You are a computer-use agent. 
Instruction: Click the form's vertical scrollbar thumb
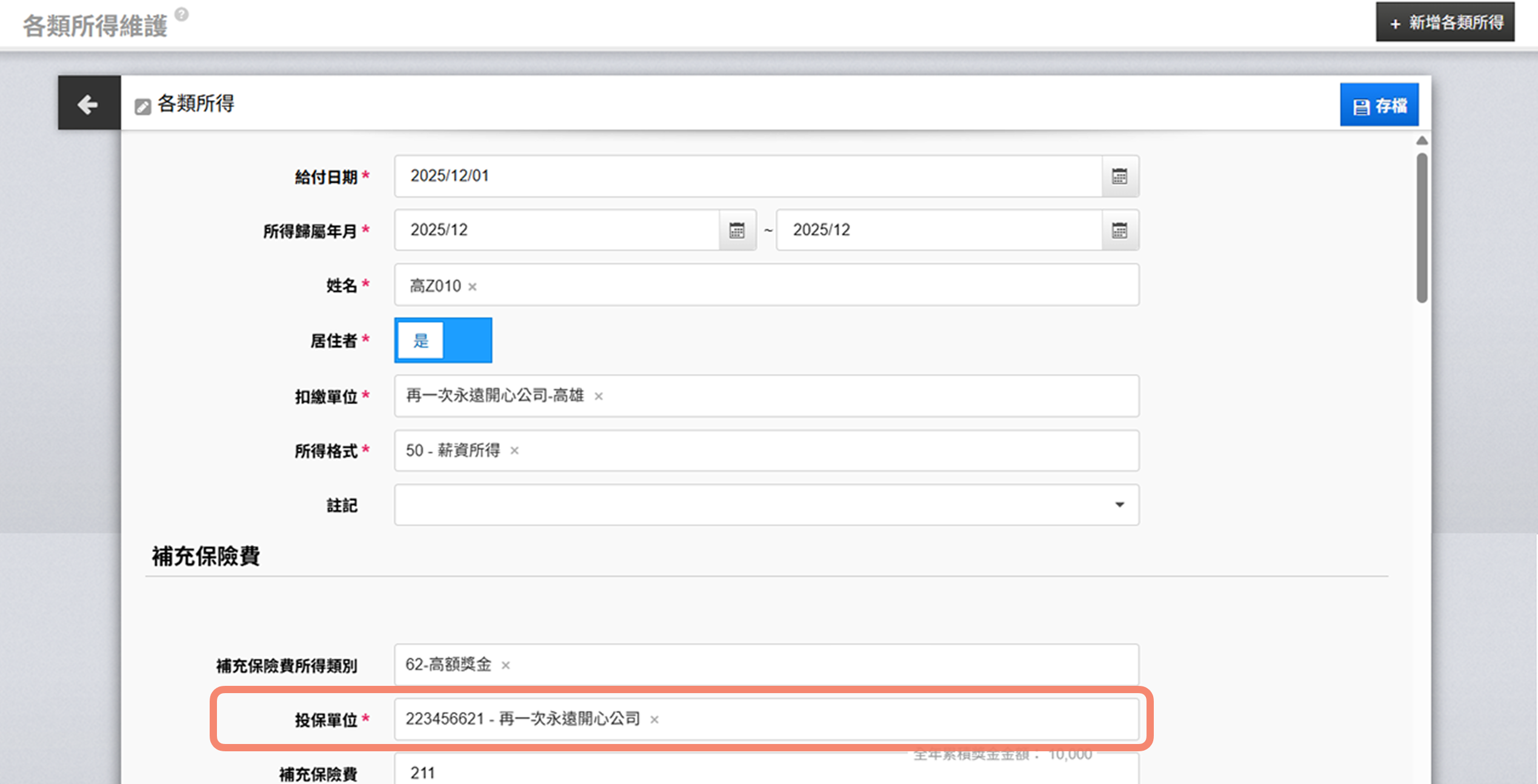point(1422,227)
